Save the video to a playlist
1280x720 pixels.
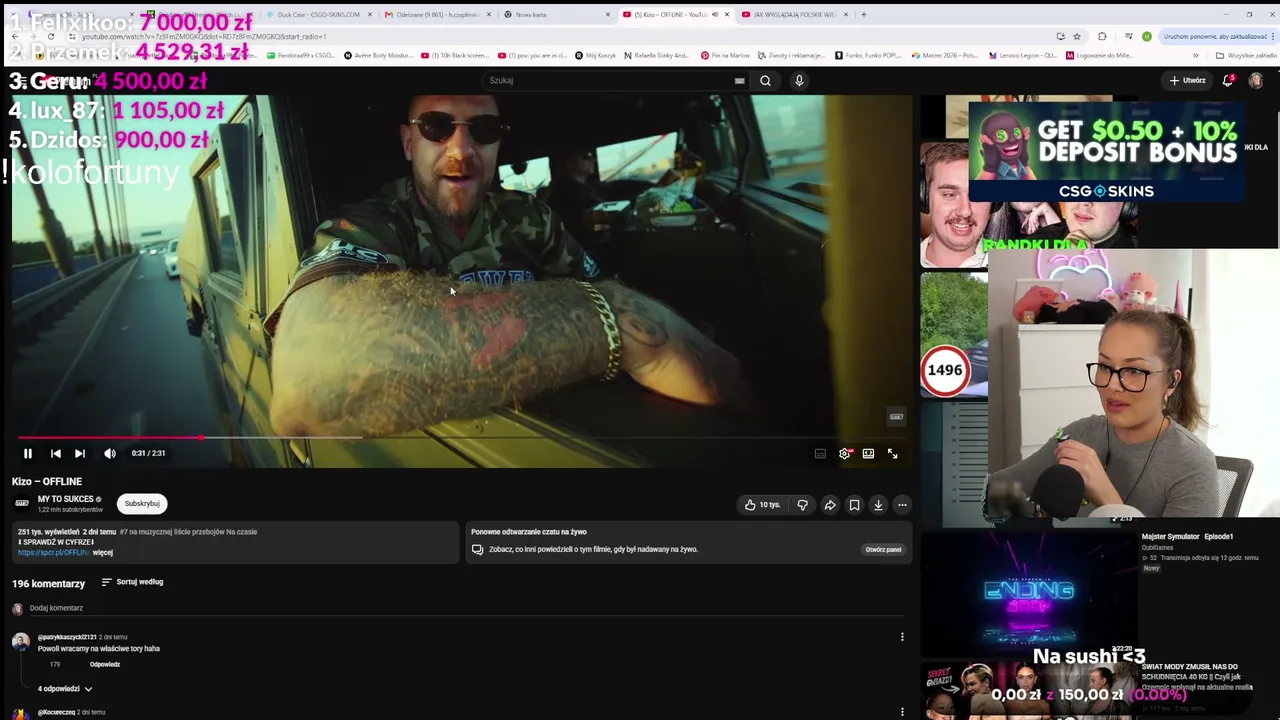[854, 505]
